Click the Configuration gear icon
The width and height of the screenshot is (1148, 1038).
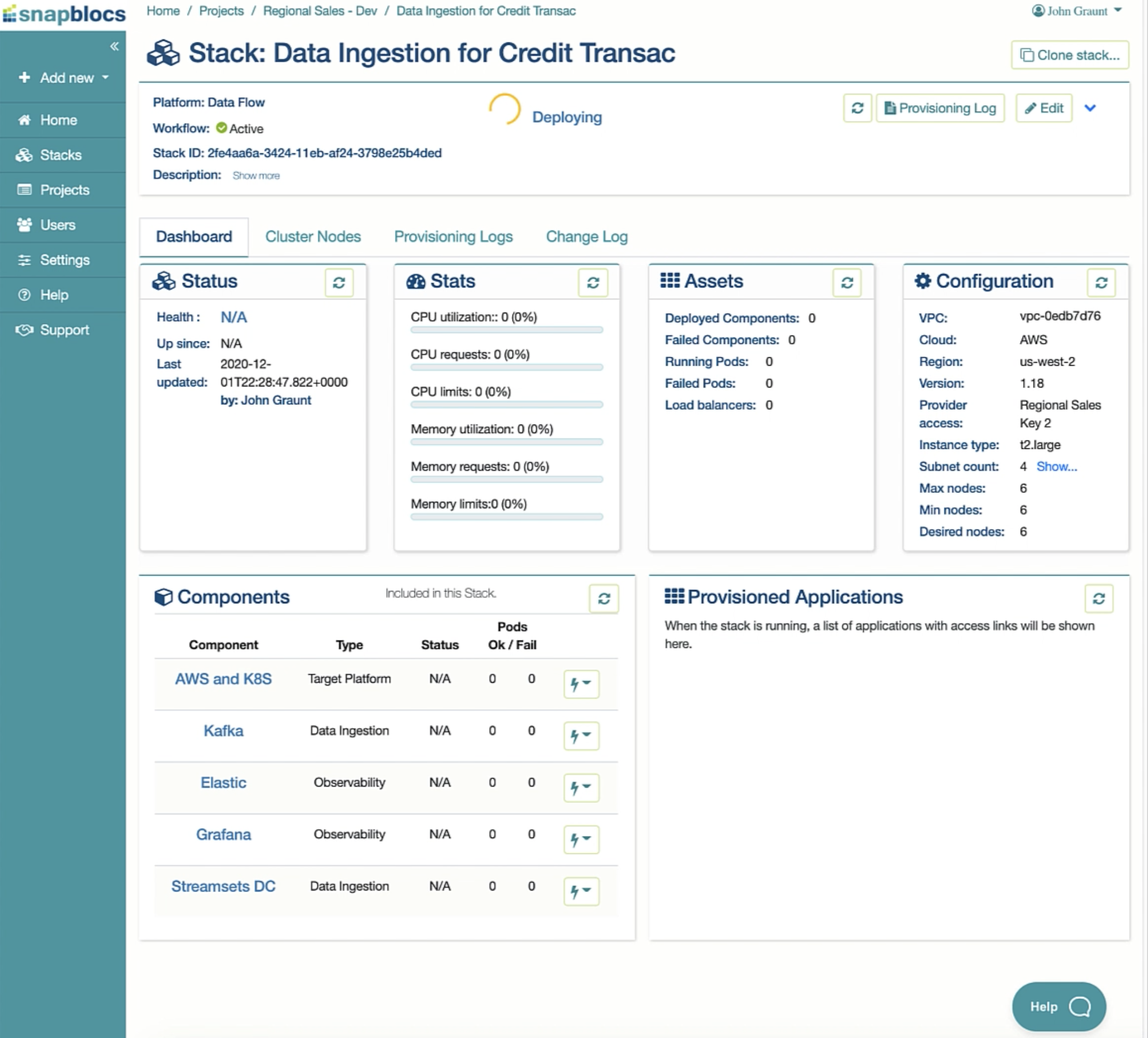pos(922,281)
